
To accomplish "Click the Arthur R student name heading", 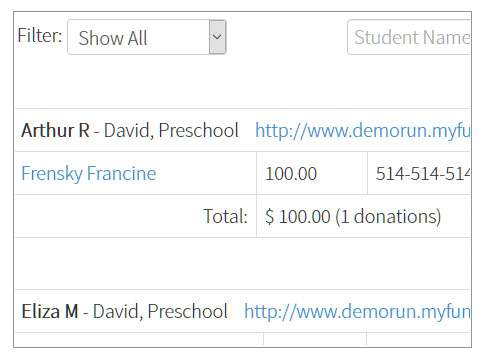I will 55,130.
